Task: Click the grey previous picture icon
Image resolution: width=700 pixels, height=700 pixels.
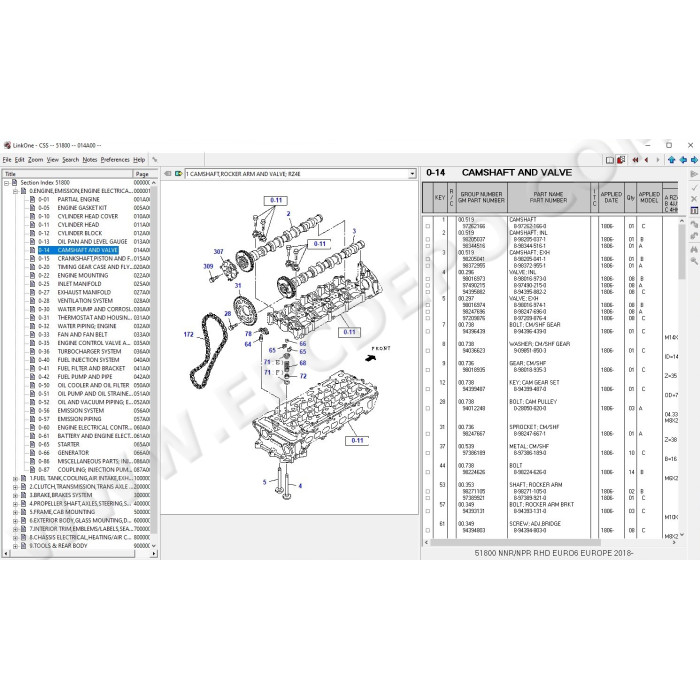Action: [168, 174]
